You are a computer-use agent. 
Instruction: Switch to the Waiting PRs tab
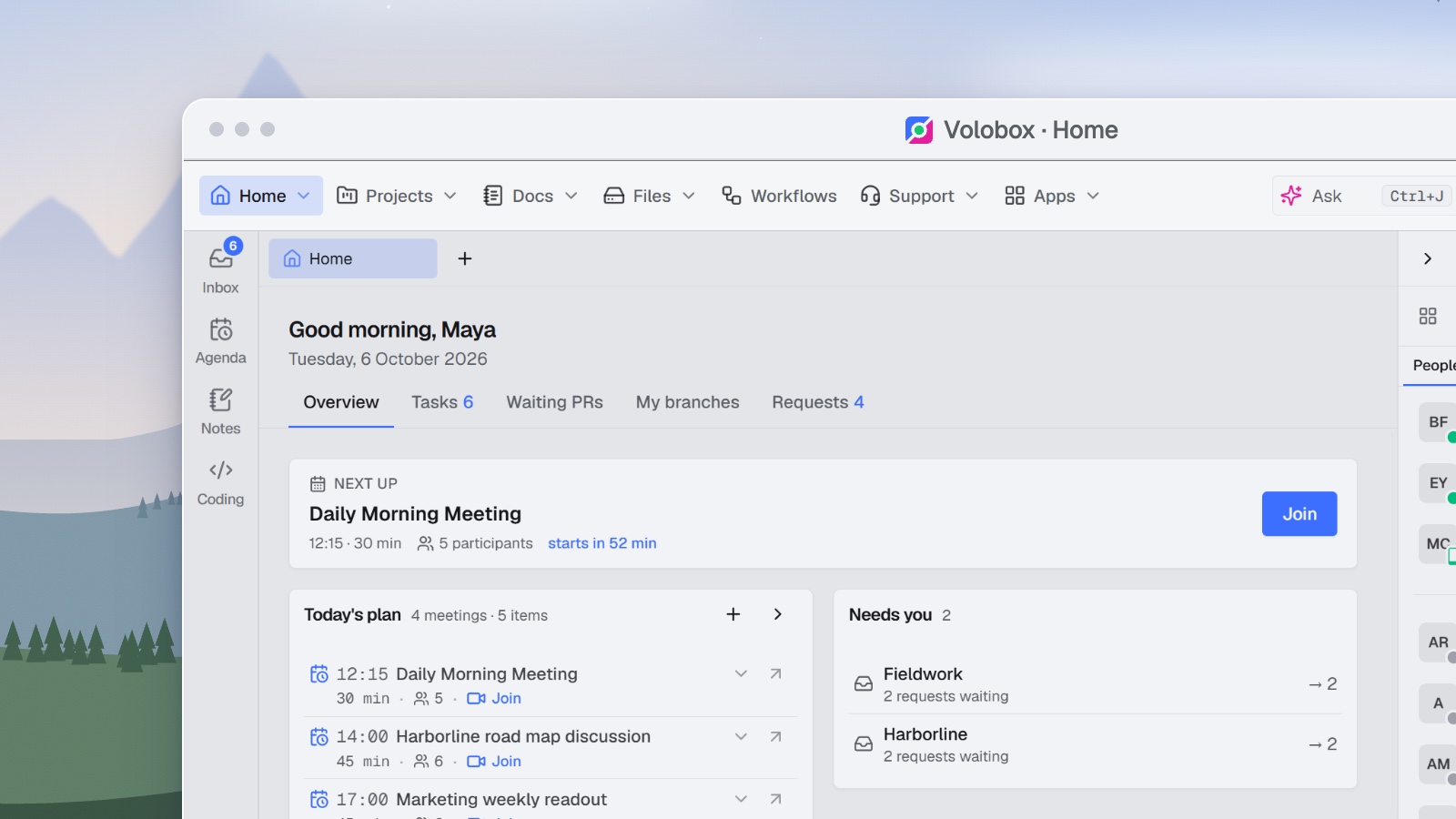coord(555,402)
